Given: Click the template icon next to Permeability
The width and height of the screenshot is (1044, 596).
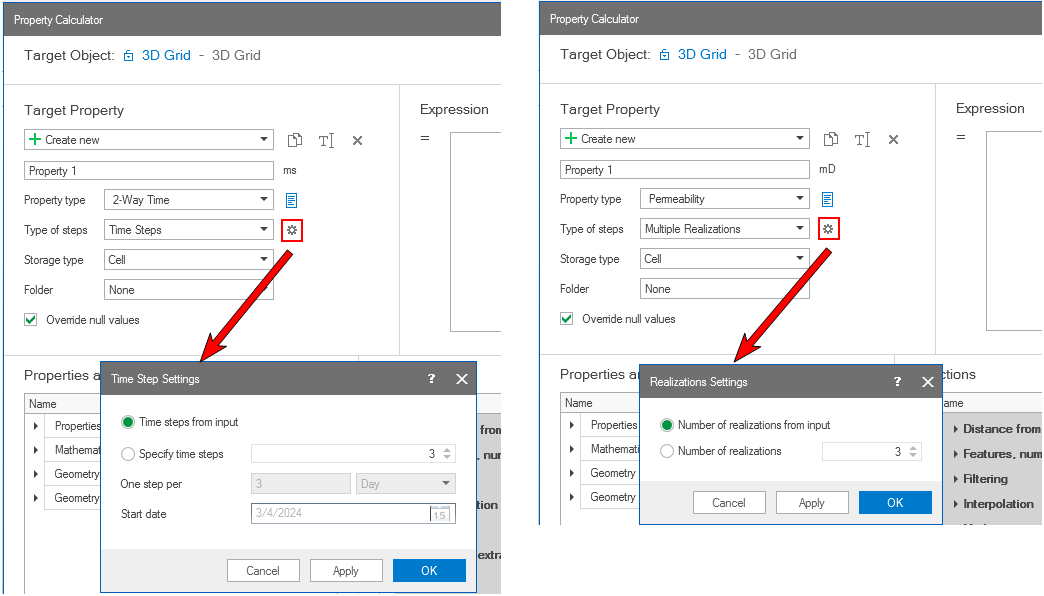Looking at the screenshot, I should click(x=828, y=199).
